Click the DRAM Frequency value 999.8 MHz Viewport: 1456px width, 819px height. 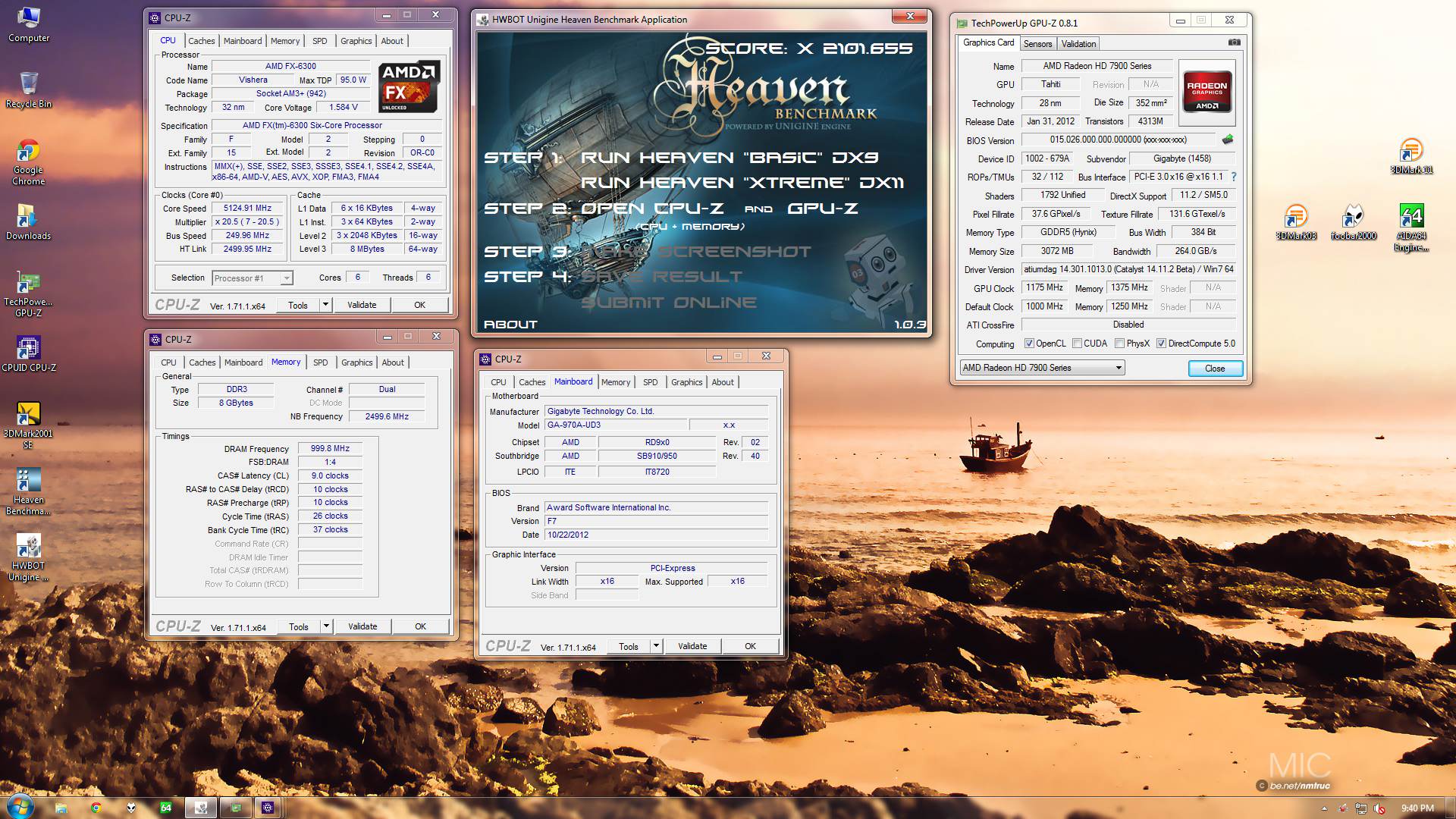330,449
